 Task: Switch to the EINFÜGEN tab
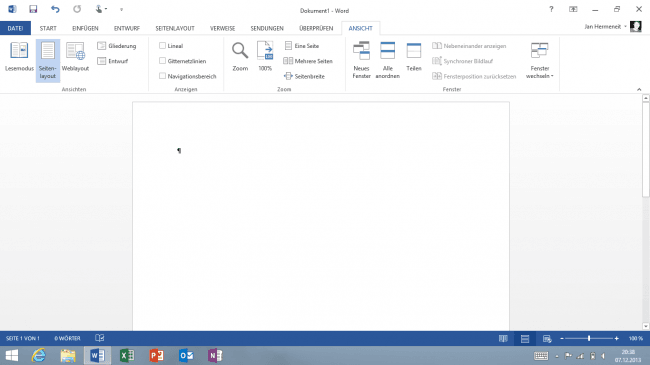point(85,28)
